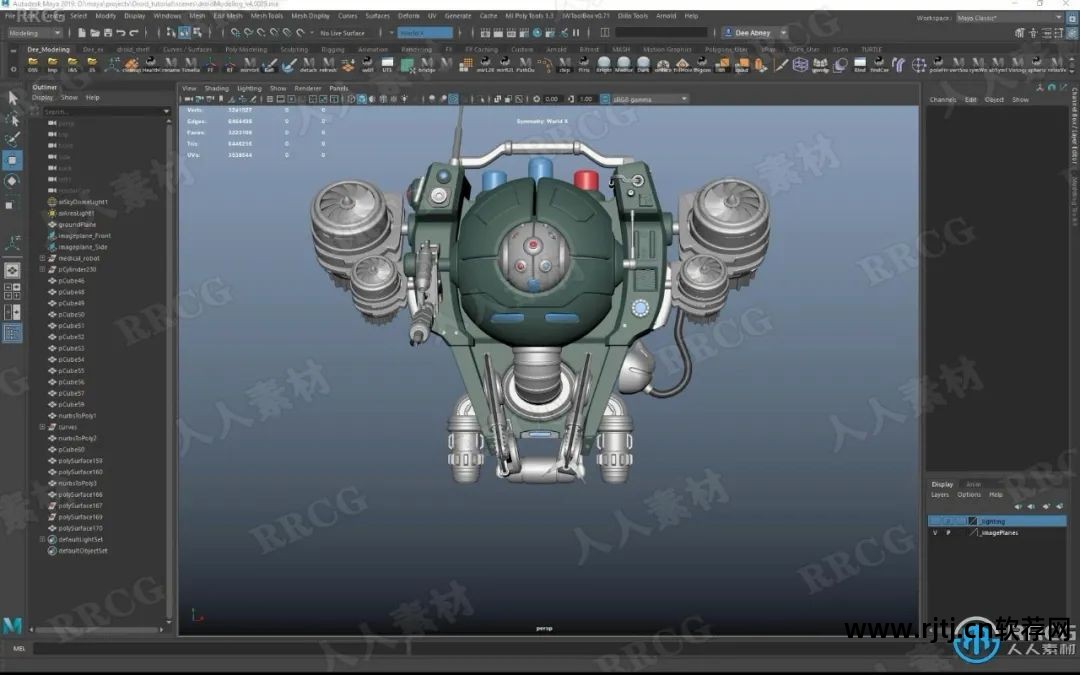This screenshot has width=1080, height=675.
Task: Select the arrow Select tool in the toolbox
Action: pos(13,98)
